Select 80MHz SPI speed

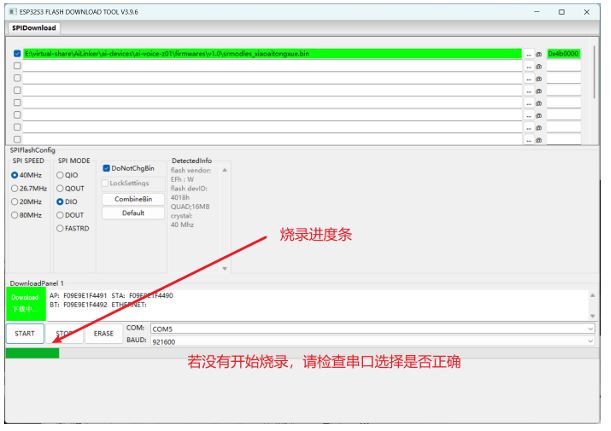26,215
